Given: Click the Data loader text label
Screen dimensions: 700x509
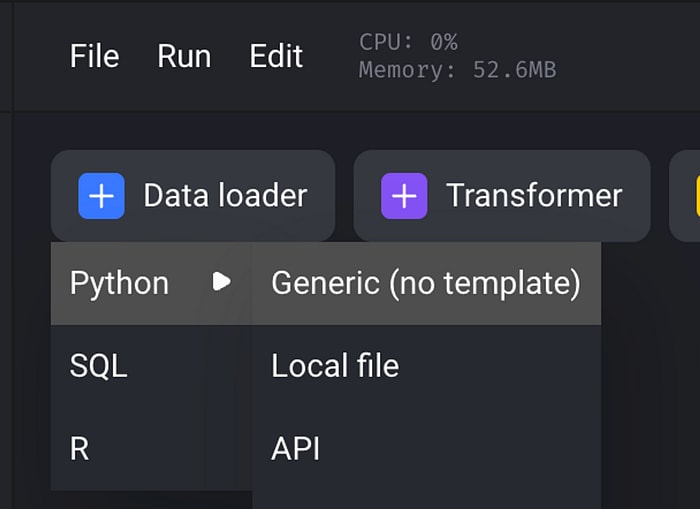Looking at the screenshot, I should click(225, 196).
